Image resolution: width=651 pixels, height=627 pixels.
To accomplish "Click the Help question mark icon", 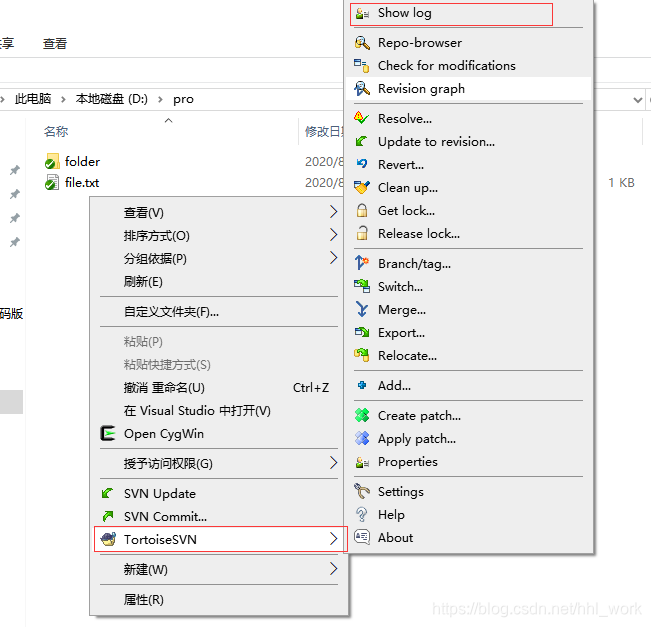I will (x=362, y=514).
